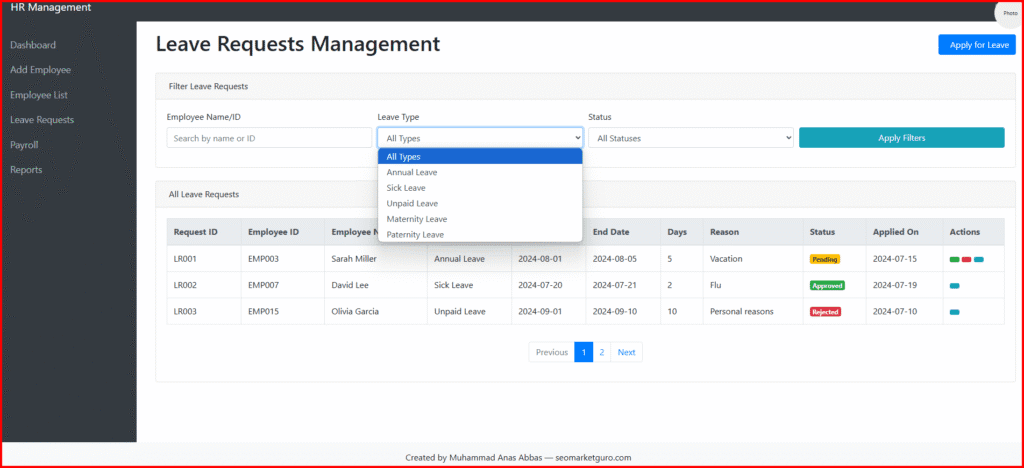Click the red action button for LR001
The width and height of the screenshot is (1024, 468).
[x=967, y=259]
